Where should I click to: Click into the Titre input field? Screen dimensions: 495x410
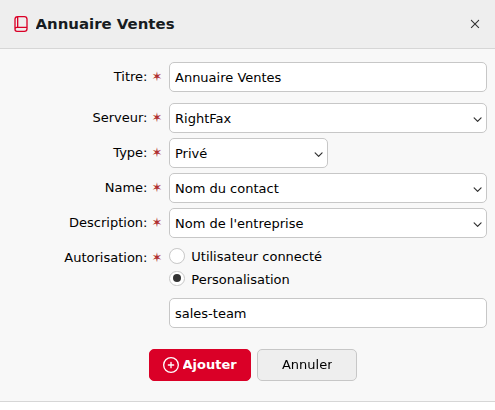[328, 77]
